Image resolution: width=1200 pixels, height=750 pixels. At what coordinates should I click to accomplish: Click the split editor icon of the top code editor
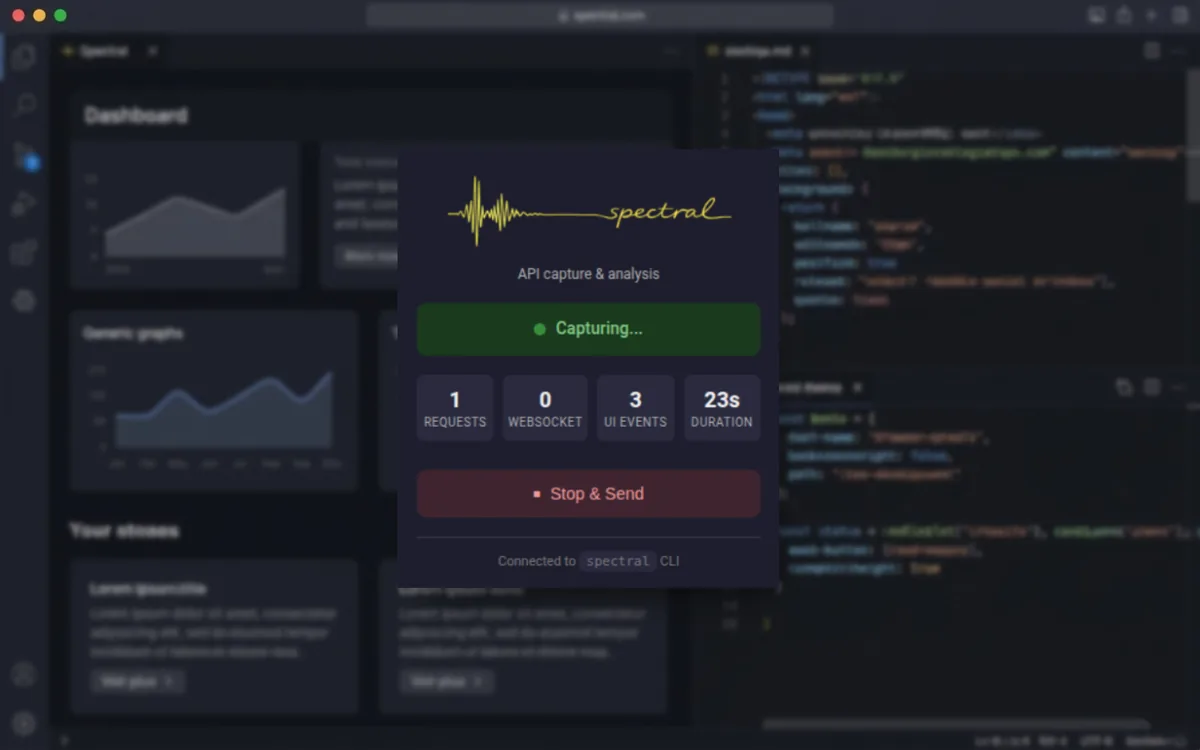(x=1152, y=51)
